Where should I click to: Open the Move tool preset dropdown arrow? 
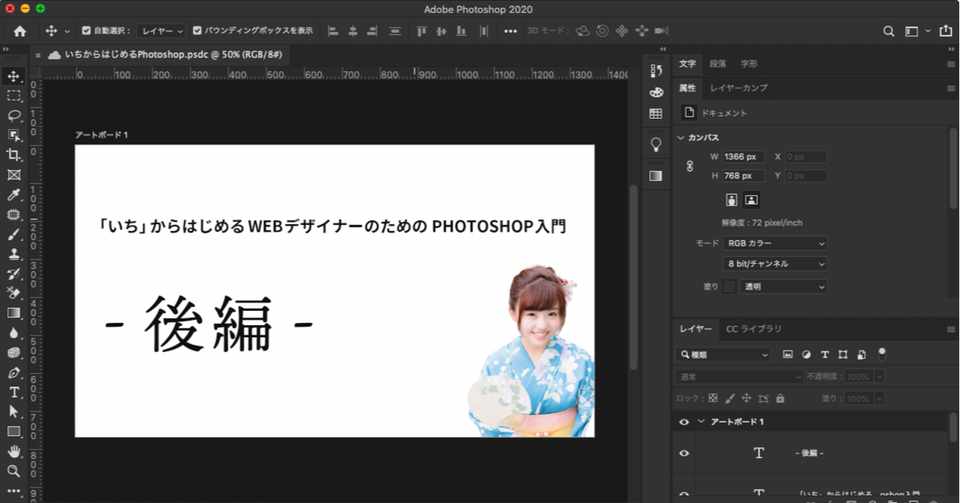click(x=67, y=31)
